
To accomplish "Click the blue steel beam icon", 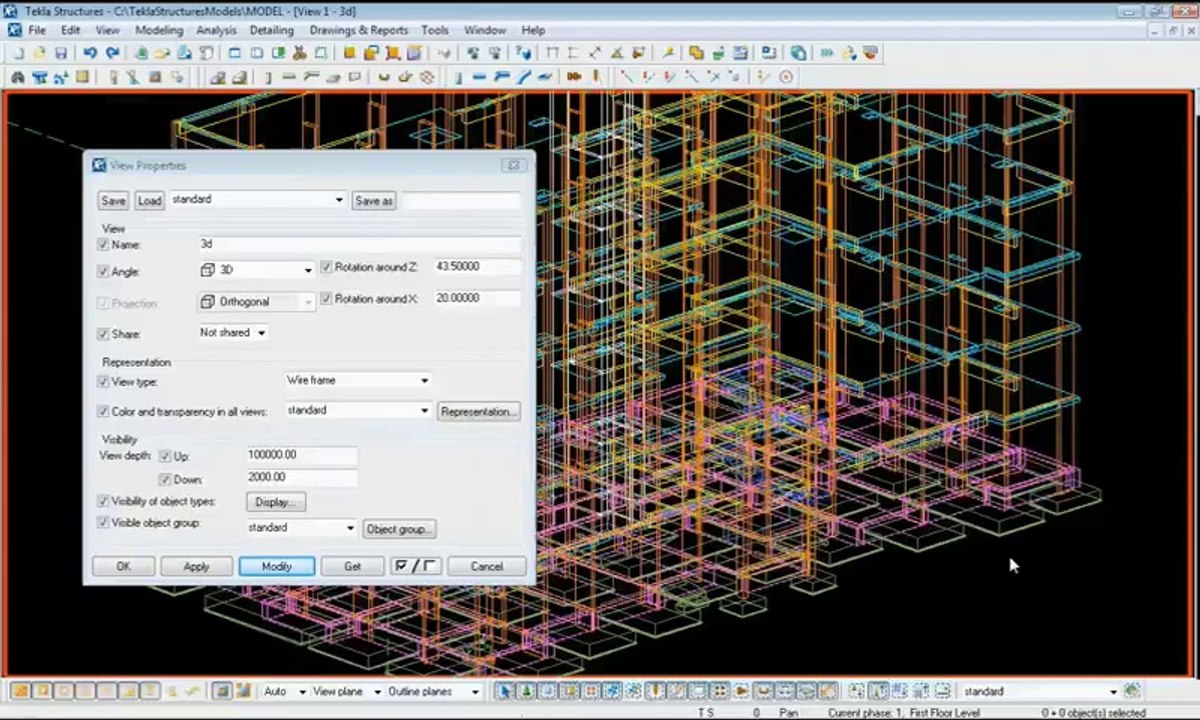I will pos(479,76).
